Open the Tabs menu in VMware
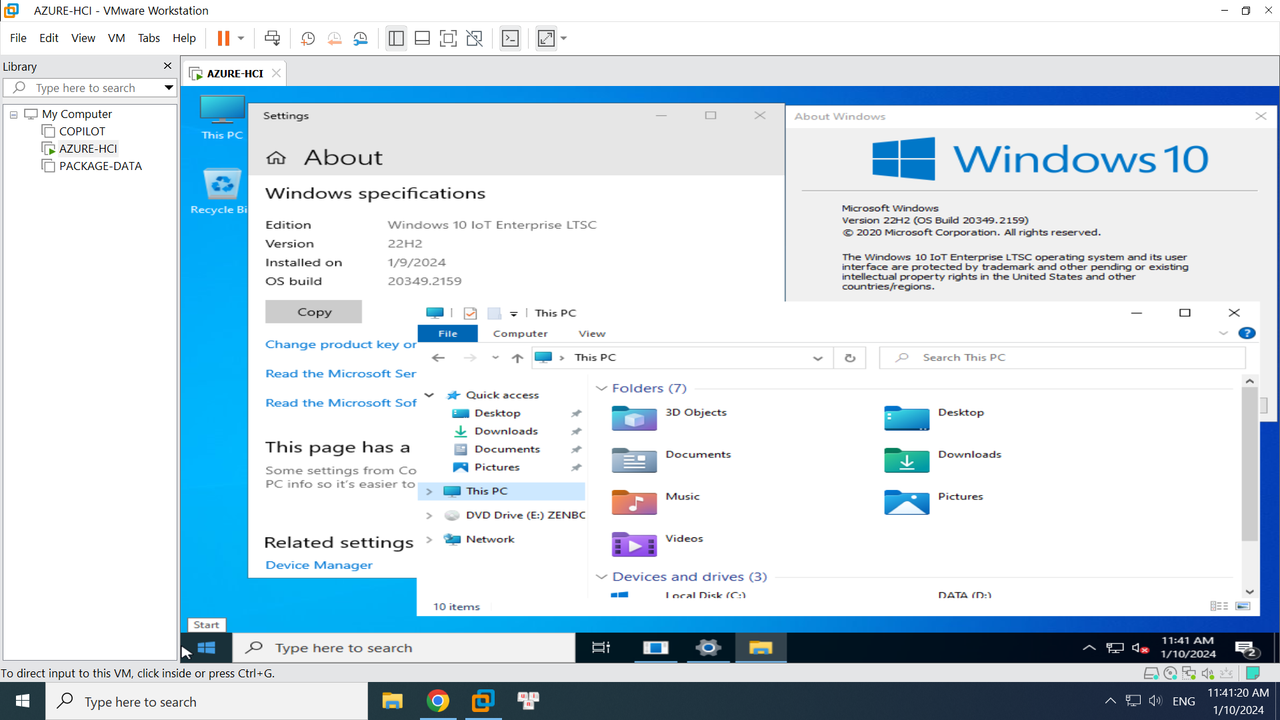The height and width of the screenshot is (720, 1280). (149, 38)
